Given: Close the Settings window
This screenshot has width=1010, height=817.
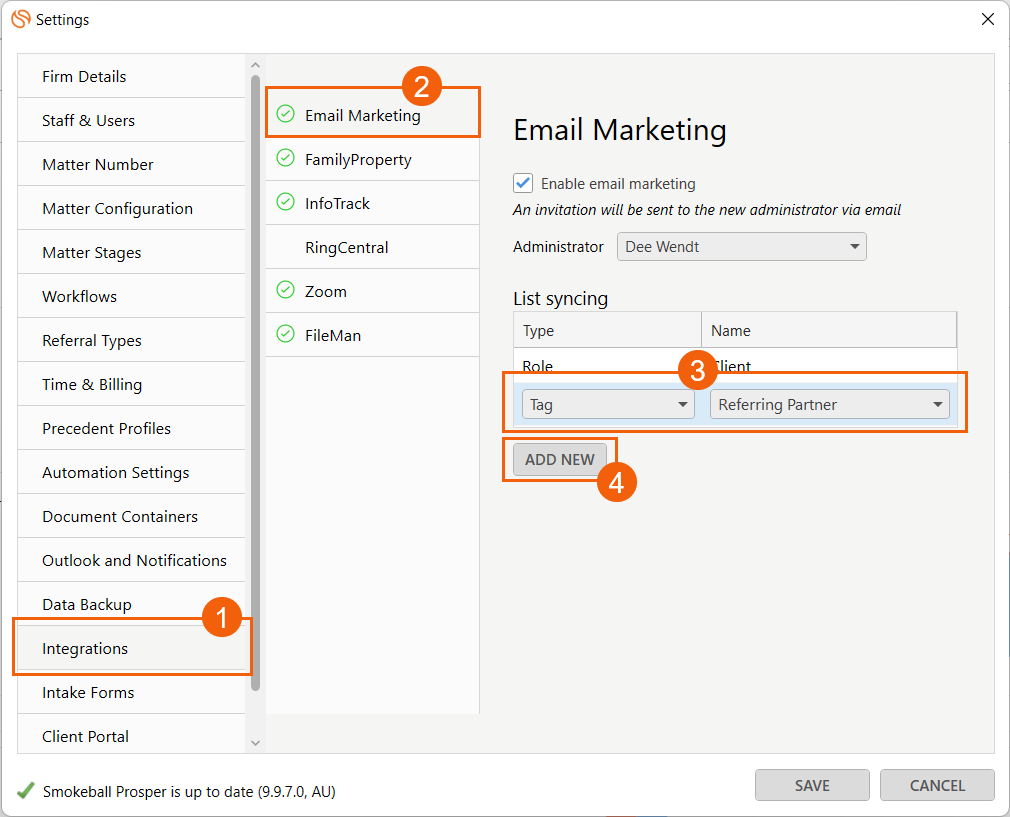Looking at the screenshot, I should tap(987, 19).
